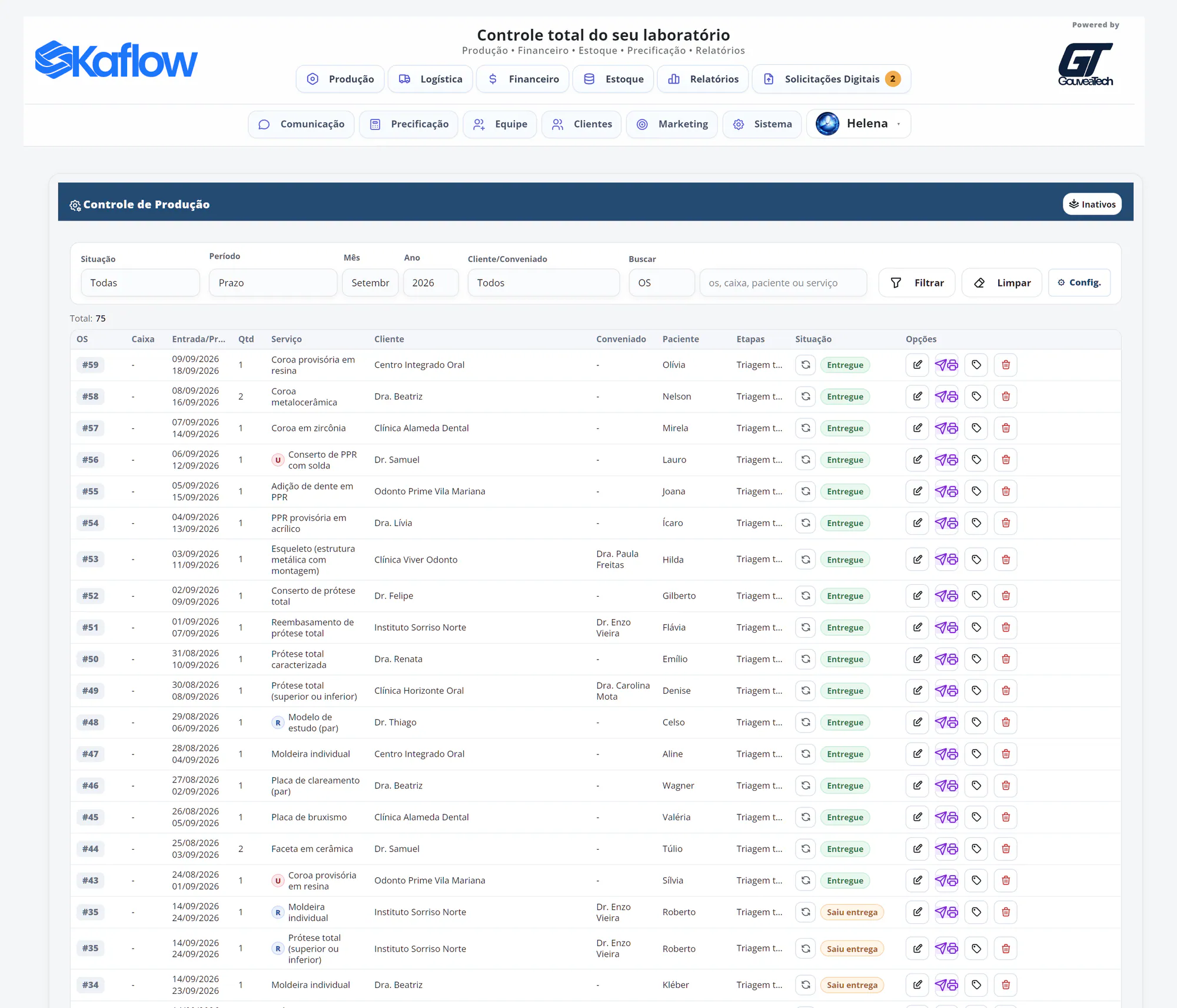Open the Relatórios menu
The height and width of the screenshot is (1008, 1177).
pyautogui.click(x=703, y=79)
